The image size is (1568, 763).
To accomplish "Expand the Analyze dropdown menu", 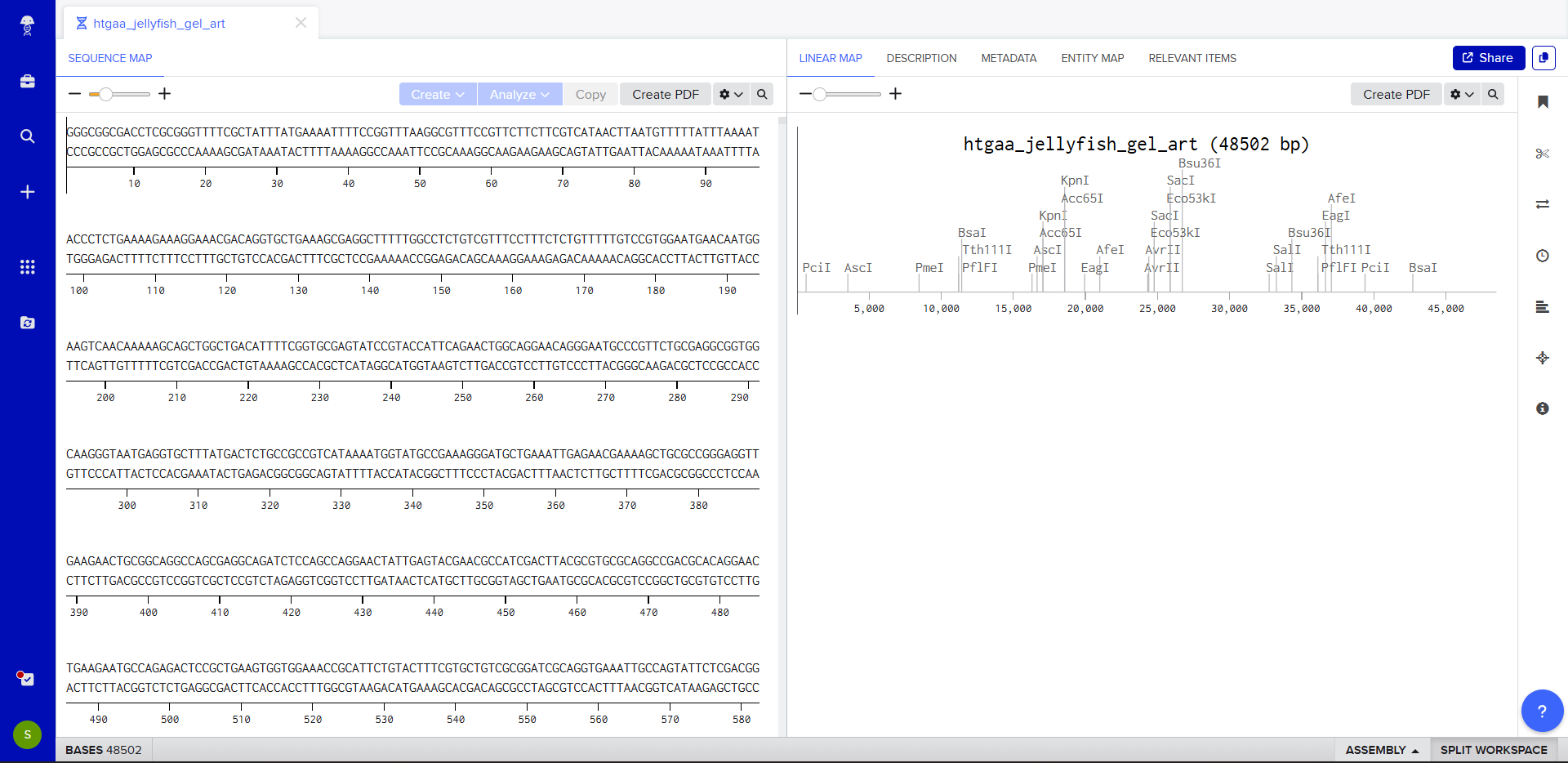I will pos(519,95).
